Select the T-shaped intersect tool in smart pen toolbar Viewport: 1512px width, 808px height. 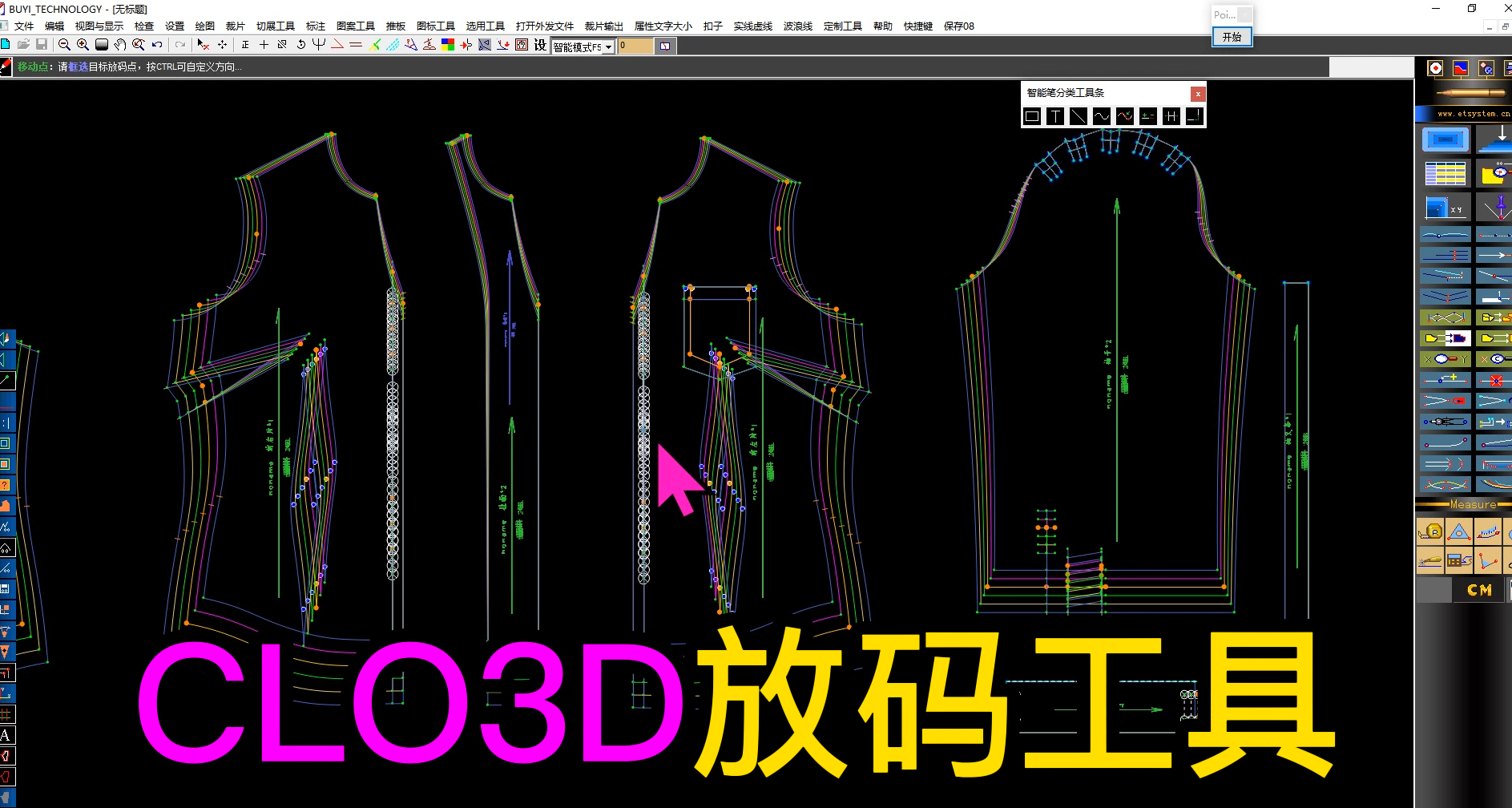(1055, 115)
